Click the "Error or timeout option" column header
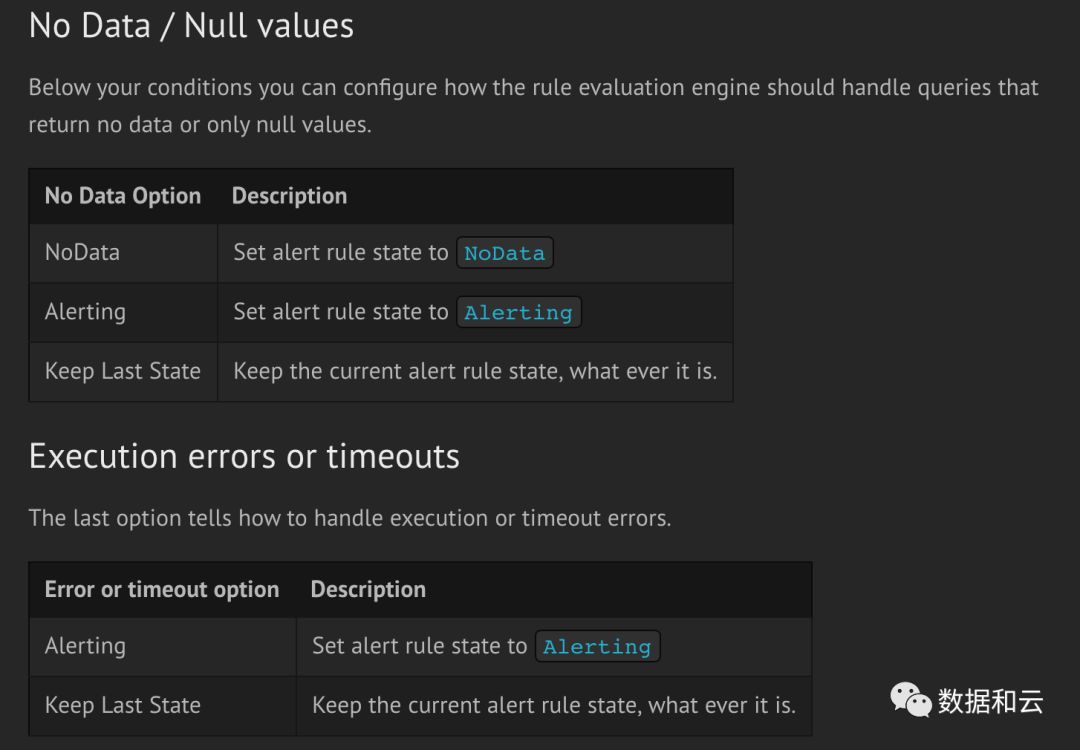 162,590
